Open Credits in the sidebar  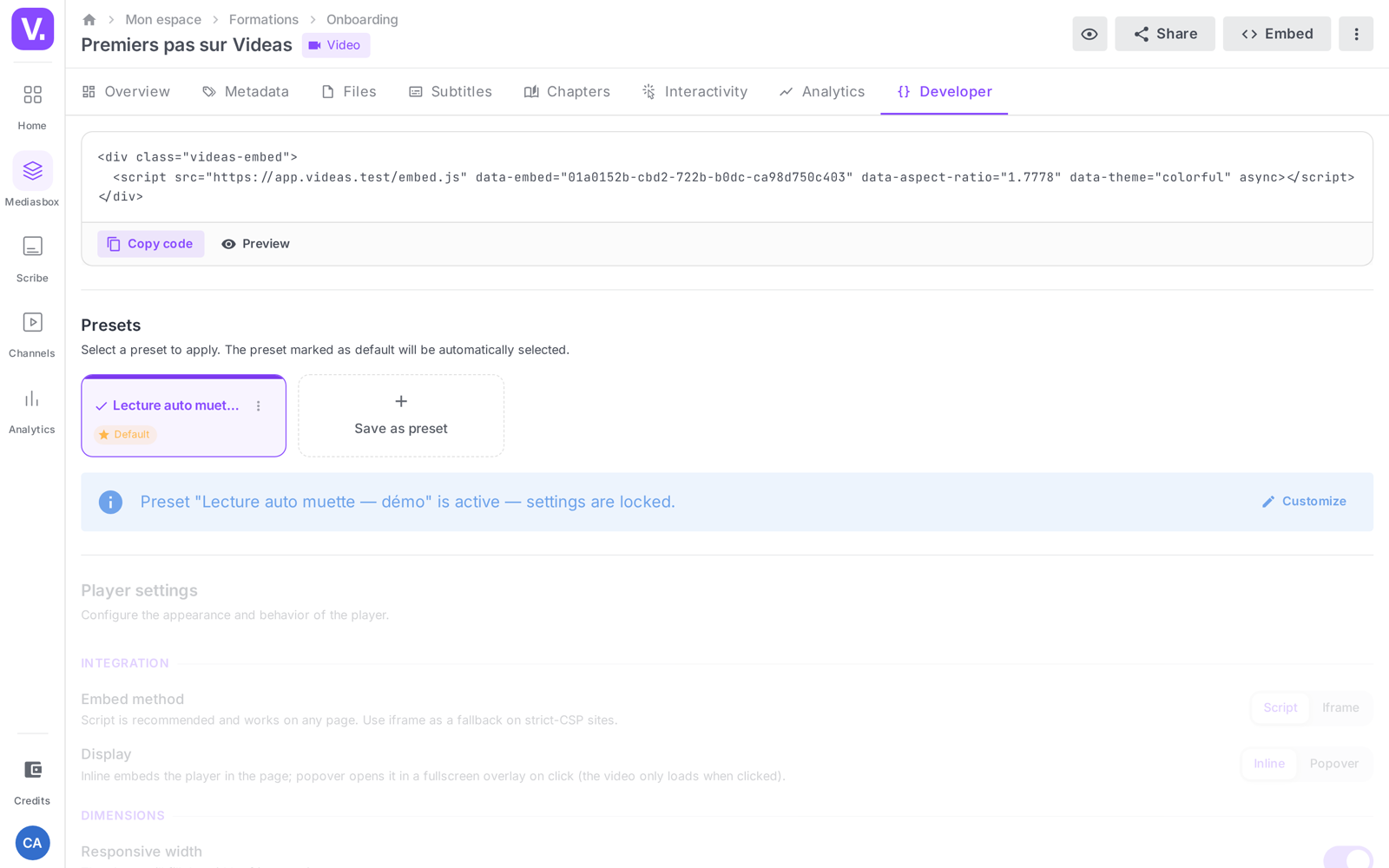(32, 782)
